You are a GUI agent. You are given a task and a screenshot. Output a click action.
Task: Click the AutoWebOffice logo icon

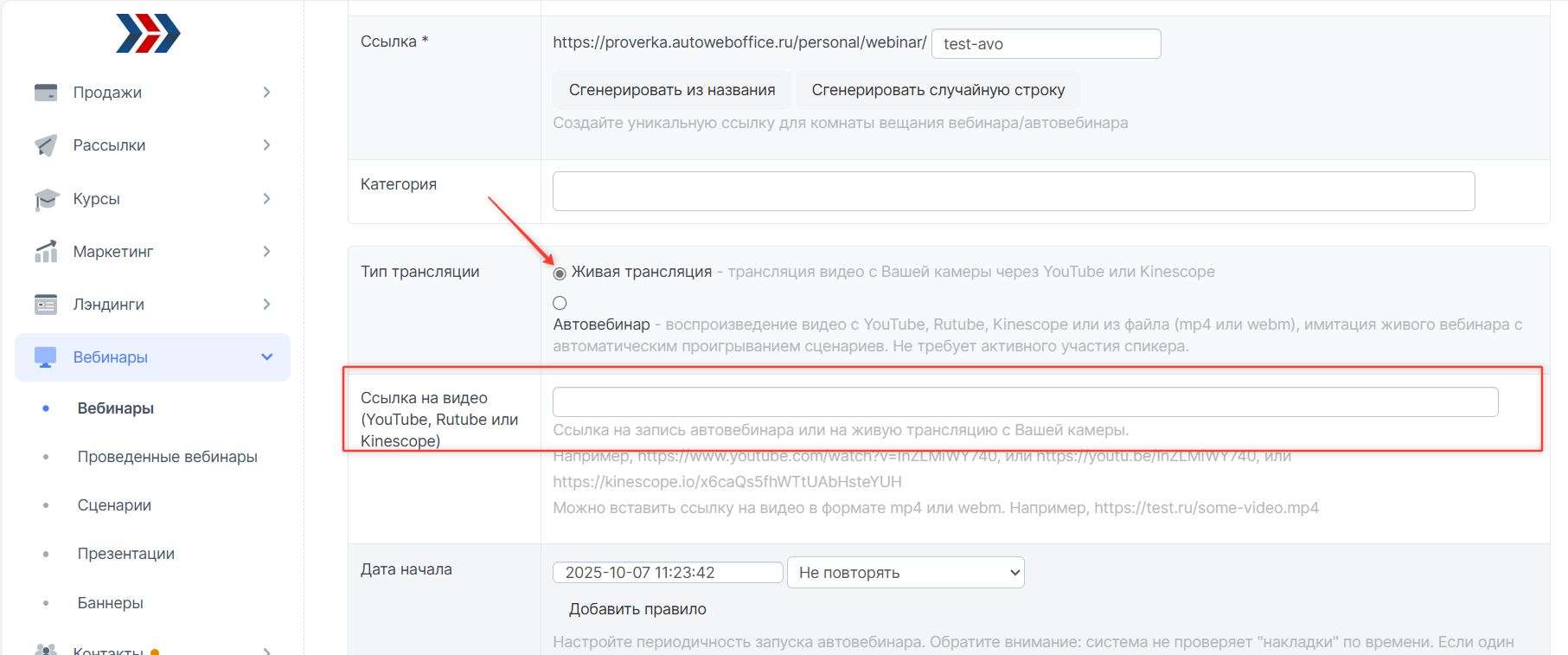coord(148,34)
